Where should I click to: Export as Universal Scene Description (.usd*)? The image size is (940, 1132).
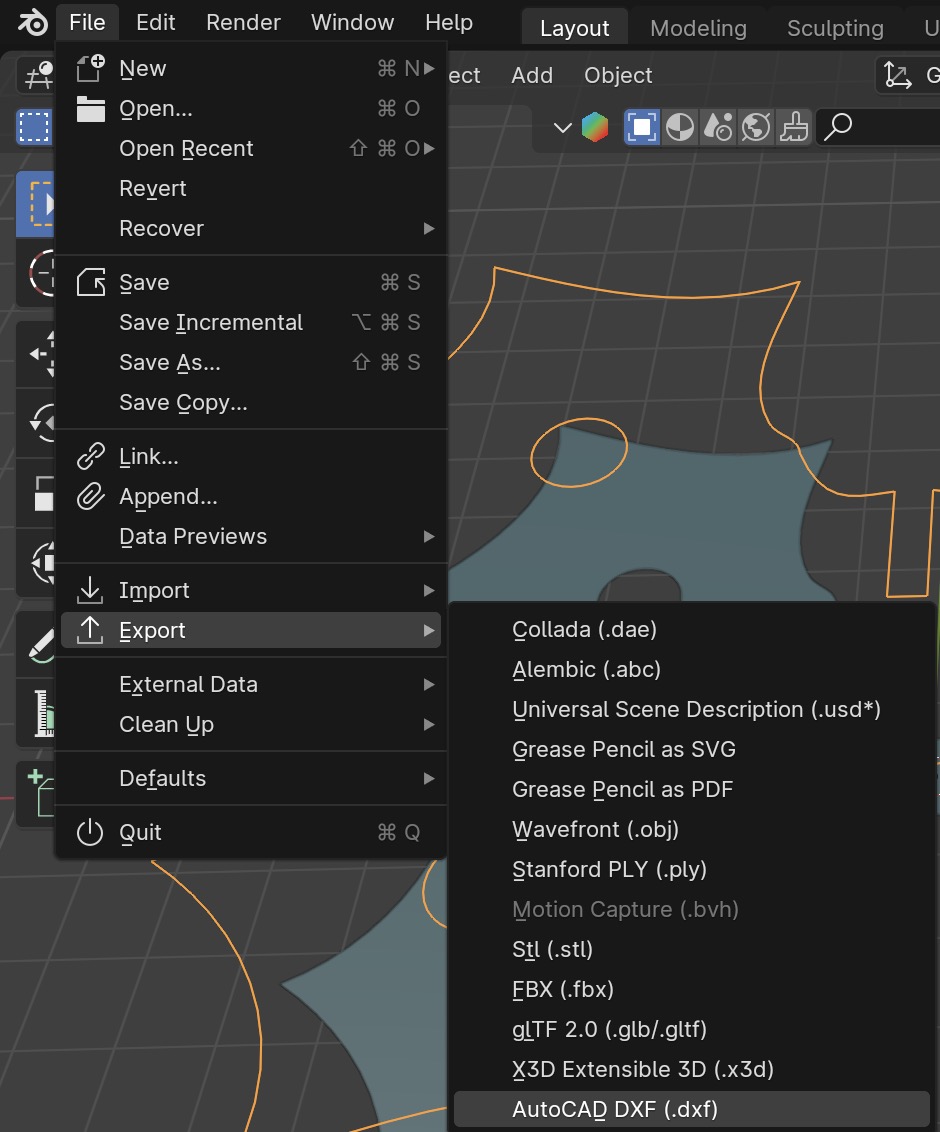click(x=692, y=710)
